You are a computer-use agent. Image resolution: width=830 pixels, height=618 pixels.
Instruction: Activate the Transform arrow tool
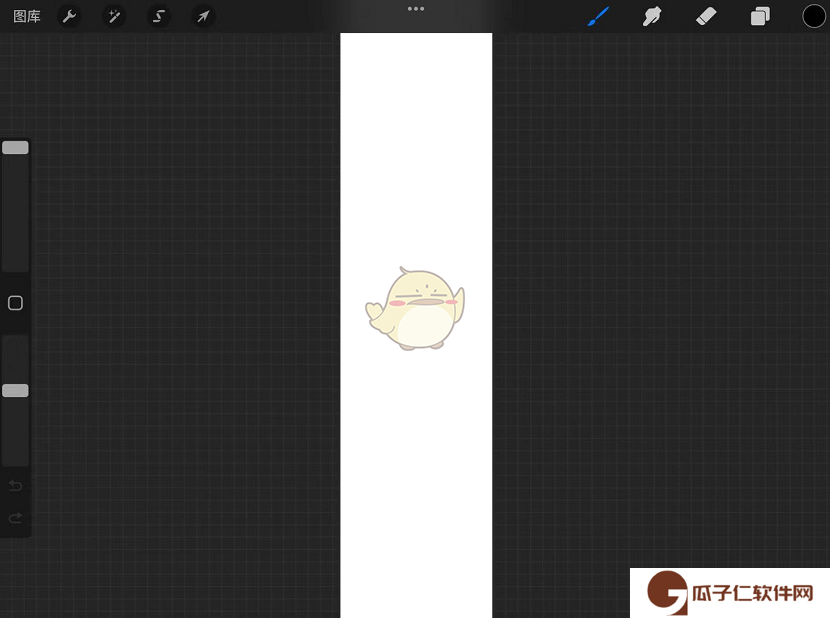coord(203,16)
